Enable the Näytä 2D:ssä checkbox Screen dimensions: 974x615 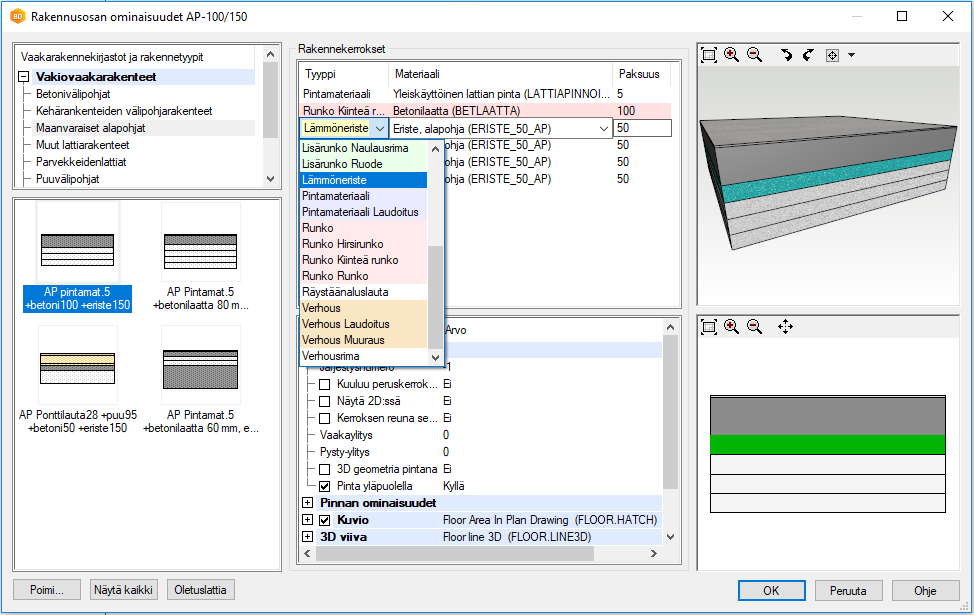(324, 401)
